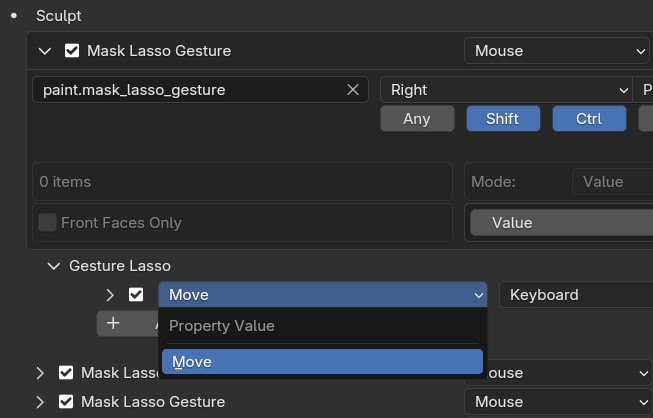The image size is (653, 418).
Task: Click the Gesture Lasso label
Action: pos(120,266)
